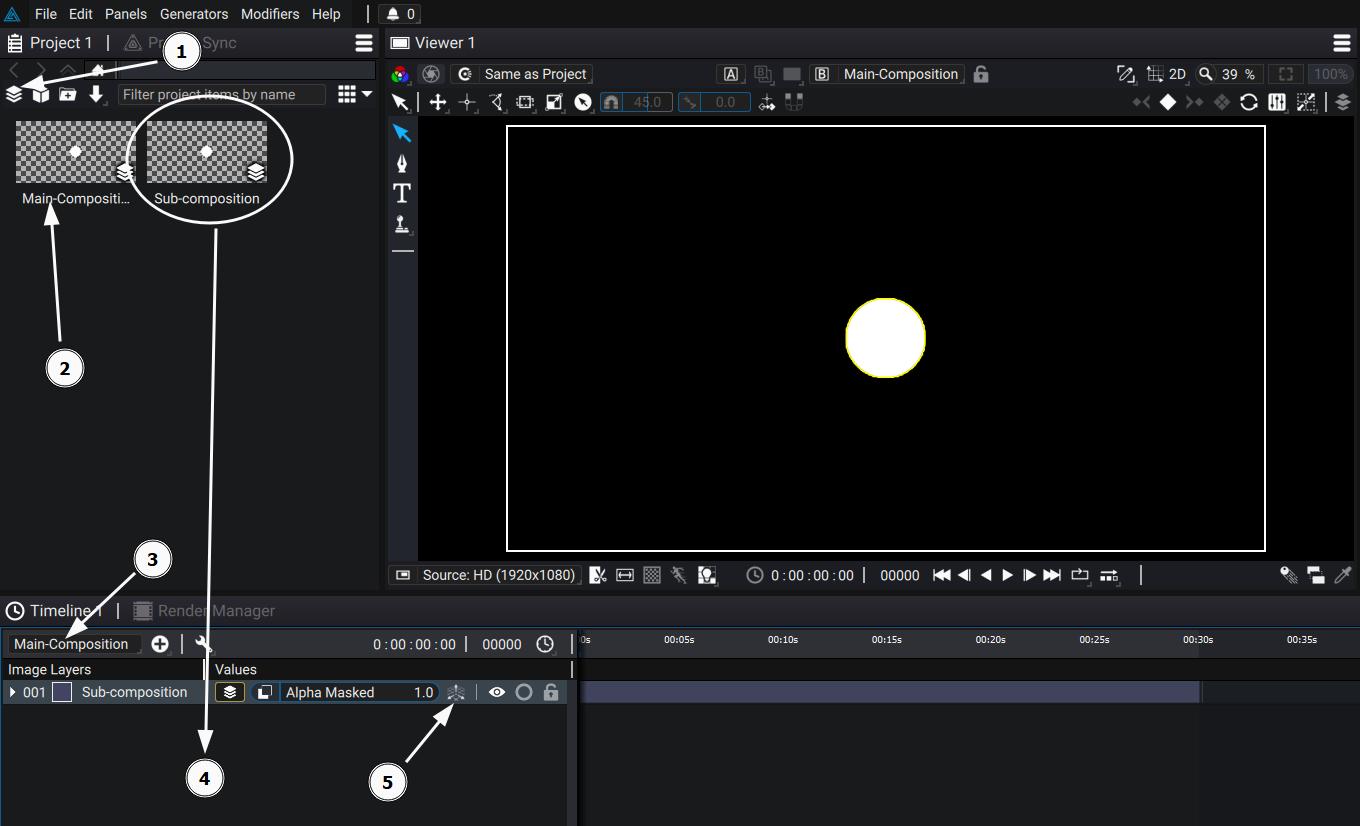The height and width of the screenshot is (826, 1360).
Task: Select the Main-Composition thumbnail in Project
Action: 75,152
